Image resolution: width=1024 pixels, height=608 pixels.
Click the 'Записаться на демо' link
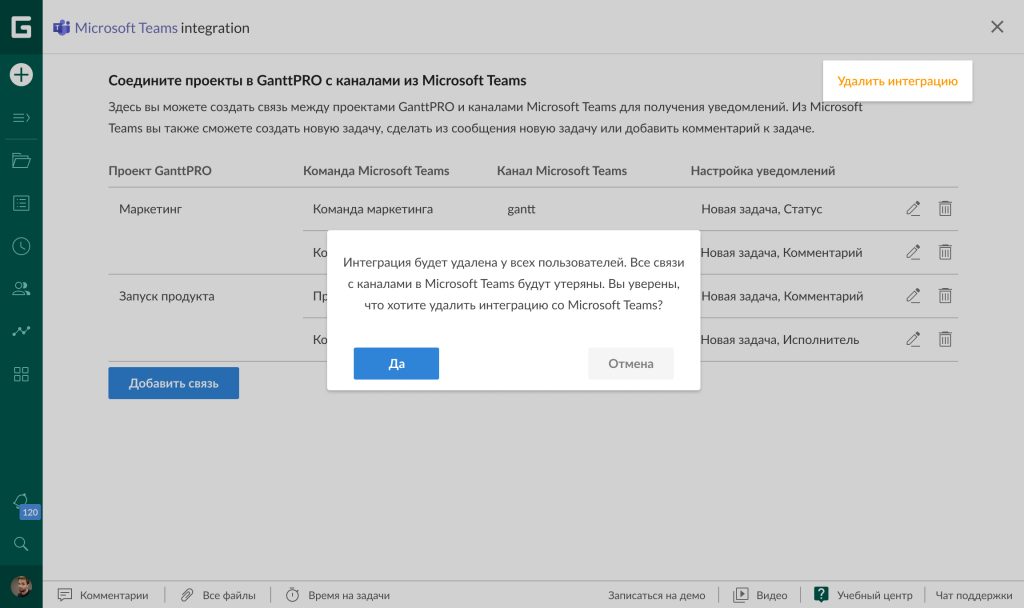pyautogui.click(x=657, y=595)
